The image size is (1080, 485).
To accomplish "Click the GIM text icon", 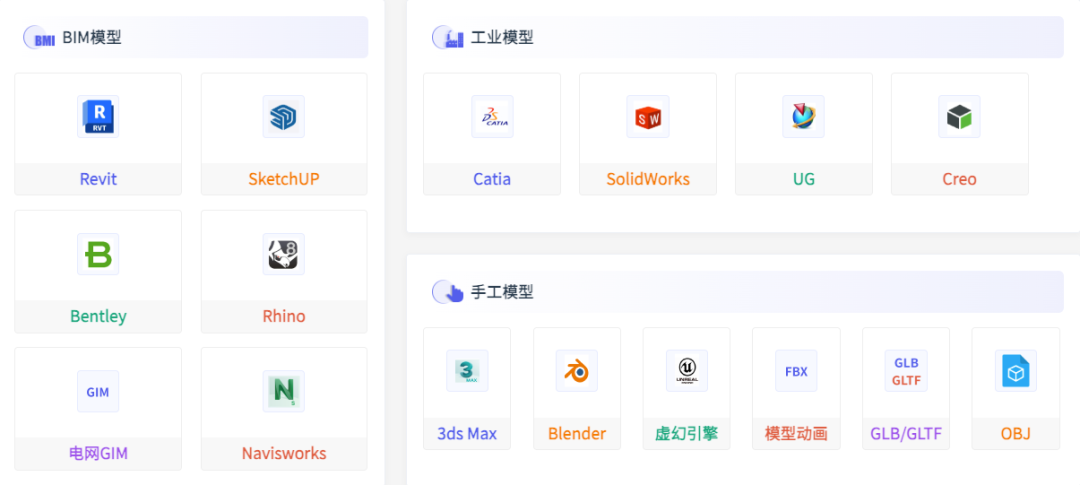I will coord(98,391).
